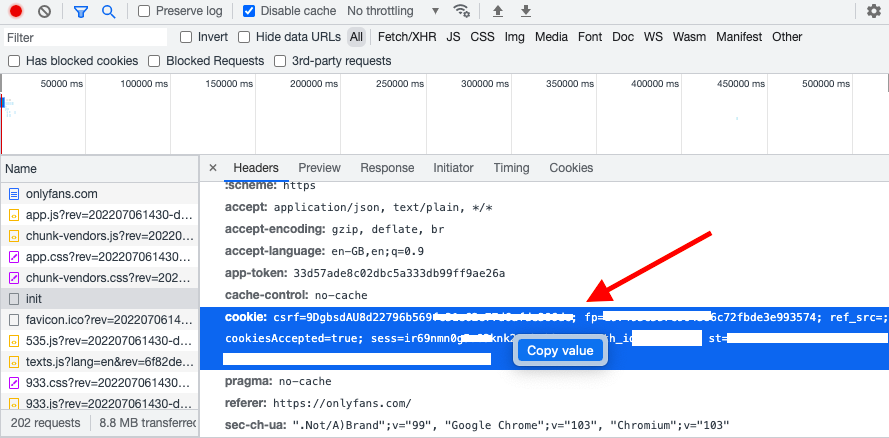The width and height of the screenshot is (889, 438).
Task: Filter by Media requests
Action: pos(551,37)
